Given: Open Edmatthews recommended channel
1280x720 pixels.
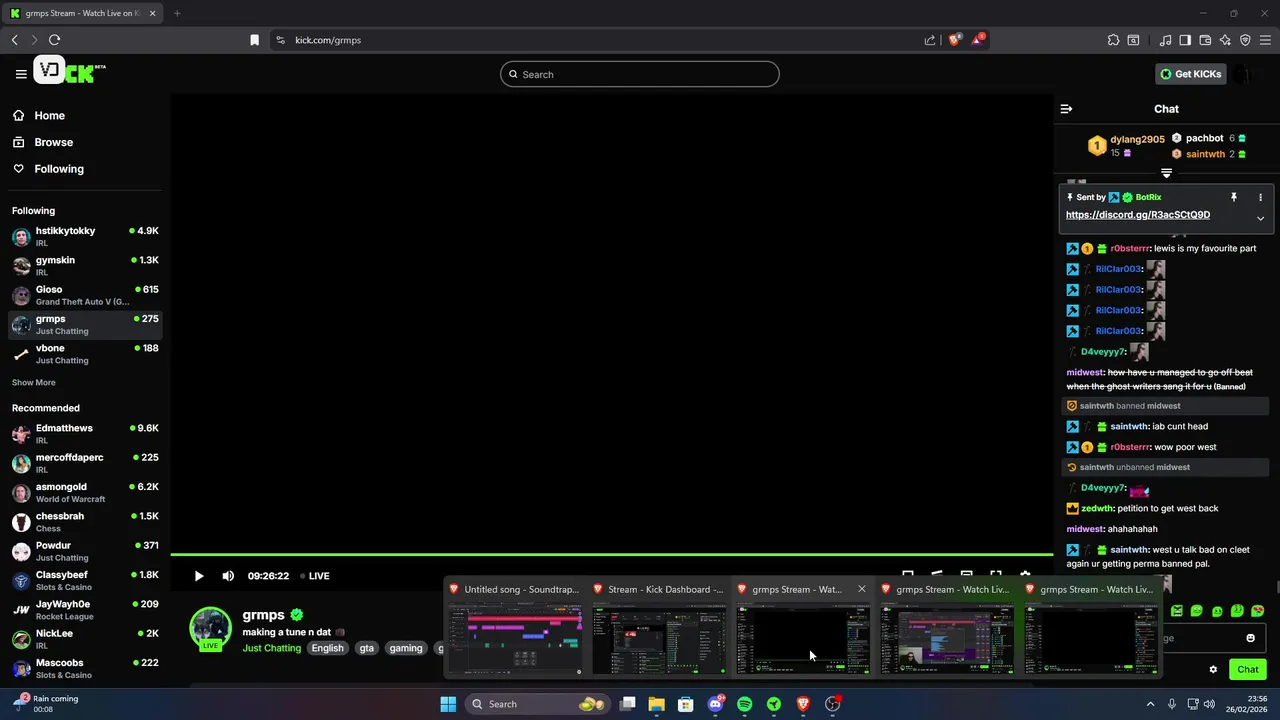Looking at the screenshot, I should point(85,433).
